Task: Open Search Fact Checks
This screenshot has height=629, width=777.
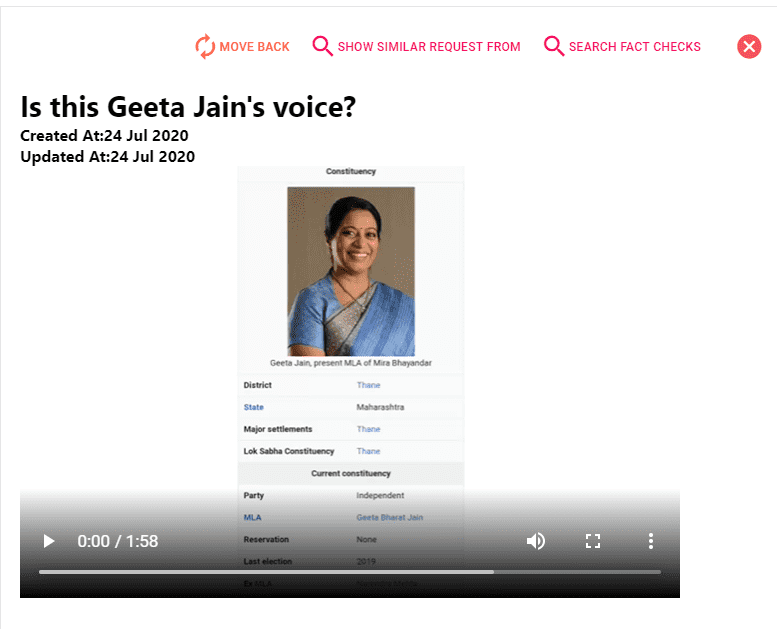Action: 634,47
